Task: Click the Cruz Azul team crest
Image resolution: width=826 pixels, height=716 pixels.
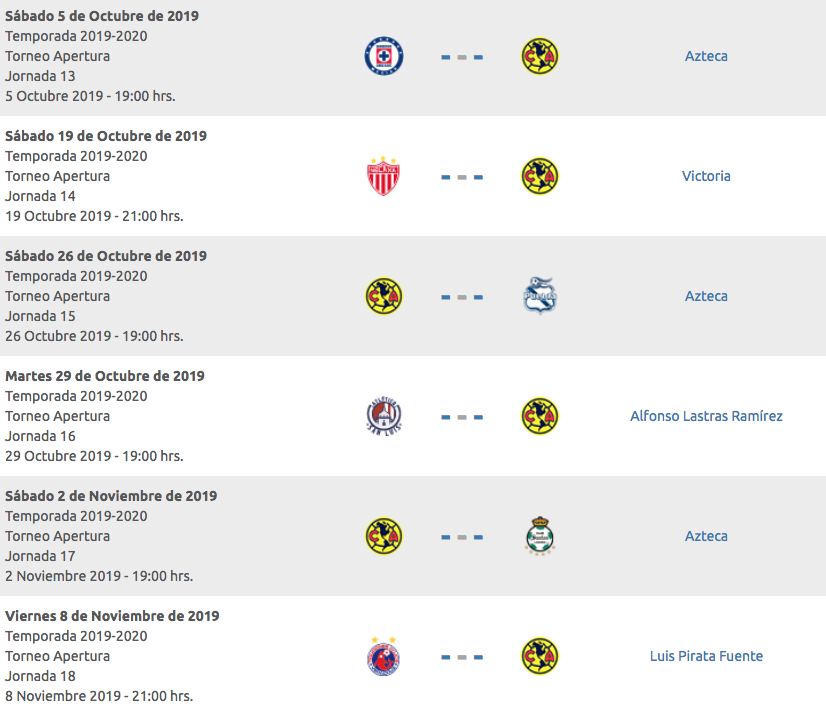Action: tap(384, 56)
